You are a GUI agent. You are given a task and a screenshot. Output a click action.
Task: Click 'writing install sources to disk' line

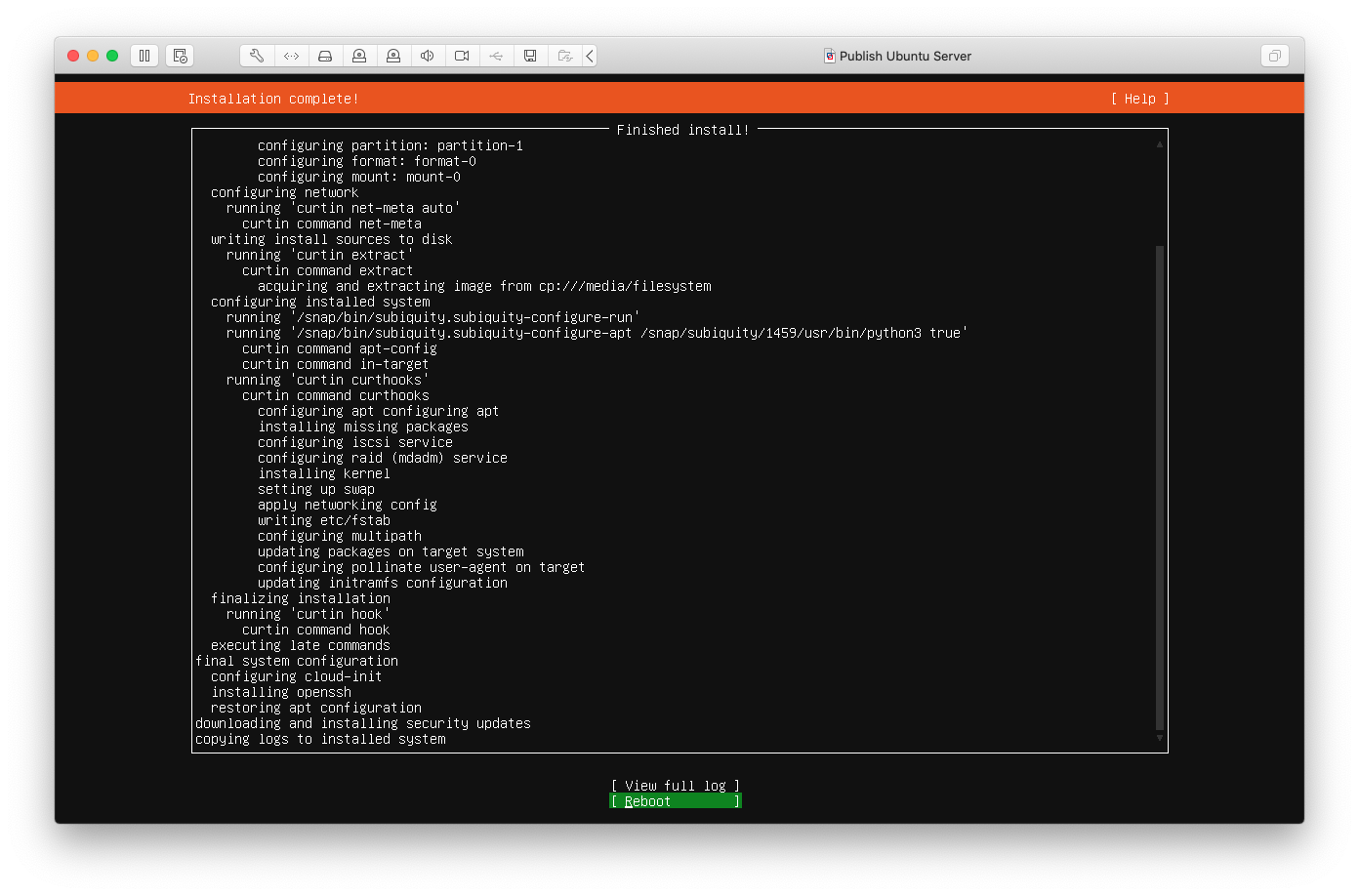click(332, 239)
